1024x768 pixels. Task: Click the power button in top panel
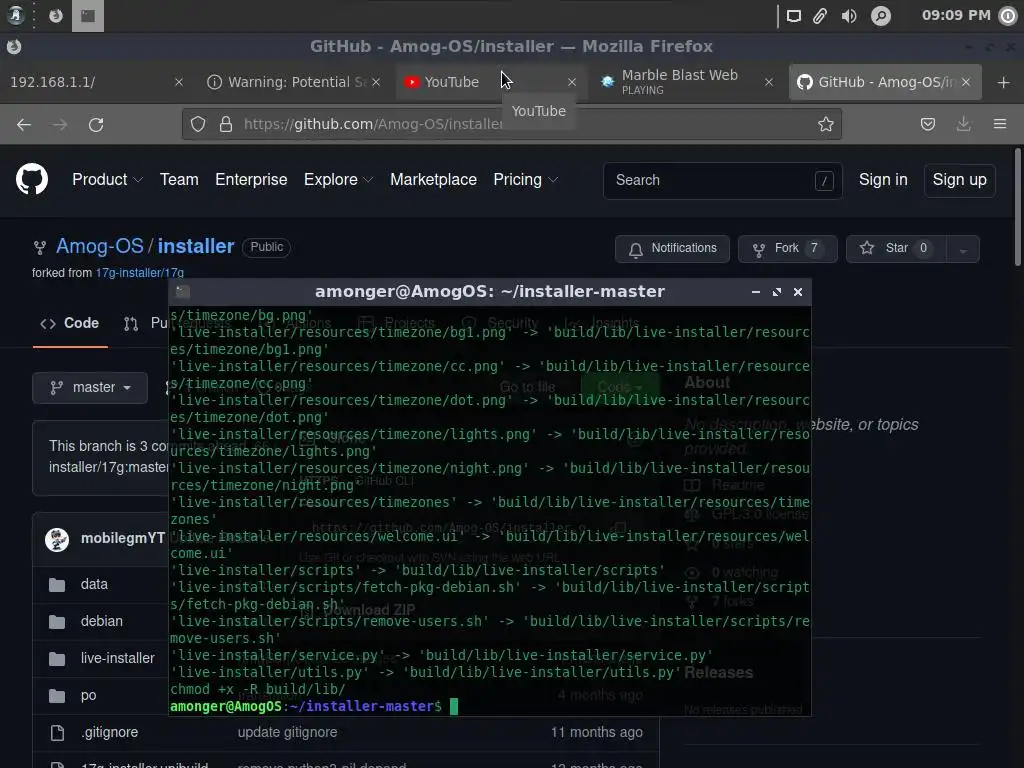pos(1009,16)
